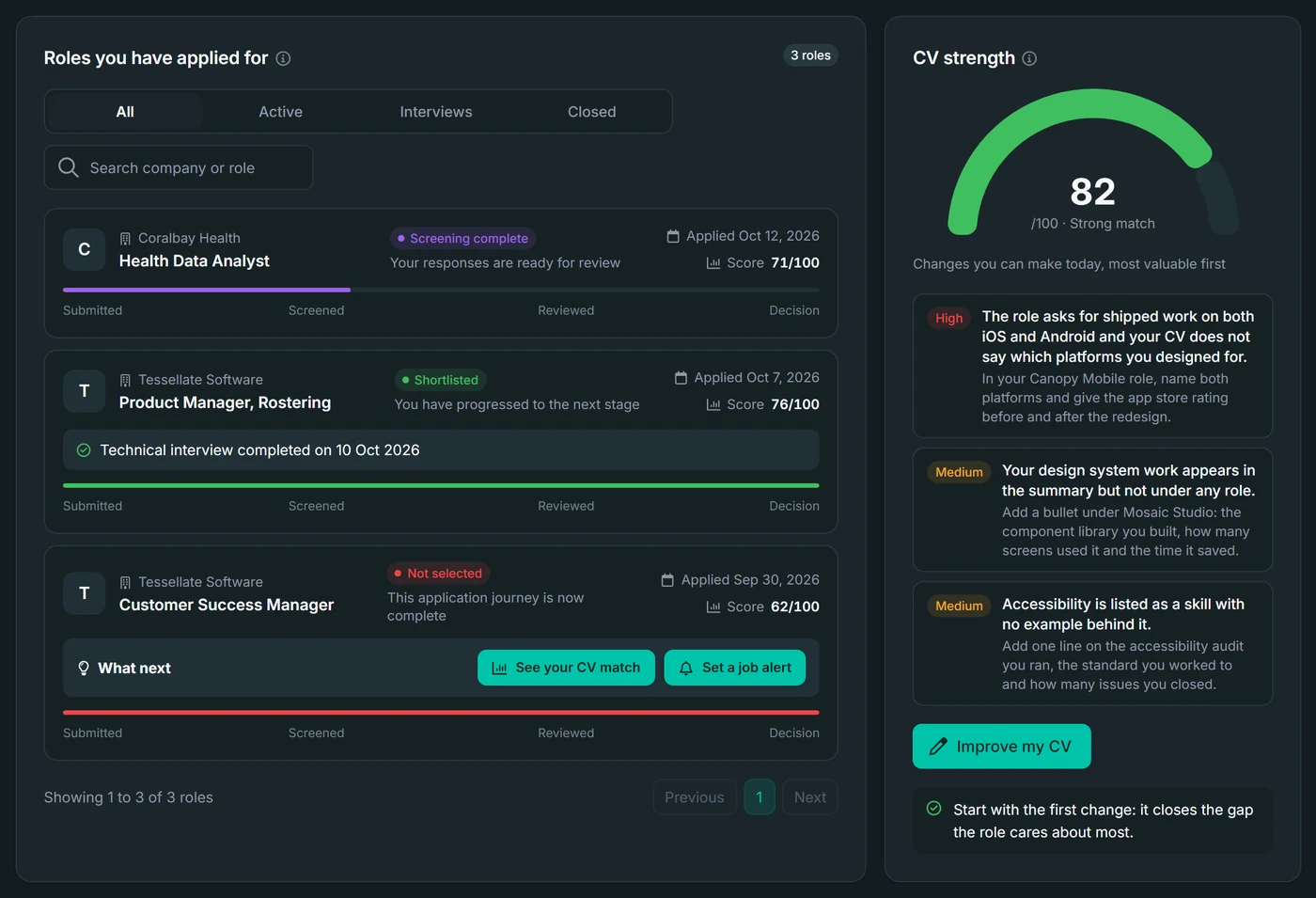Click the Showing 1 to 3 of 3 roles text

coord(129,797)
